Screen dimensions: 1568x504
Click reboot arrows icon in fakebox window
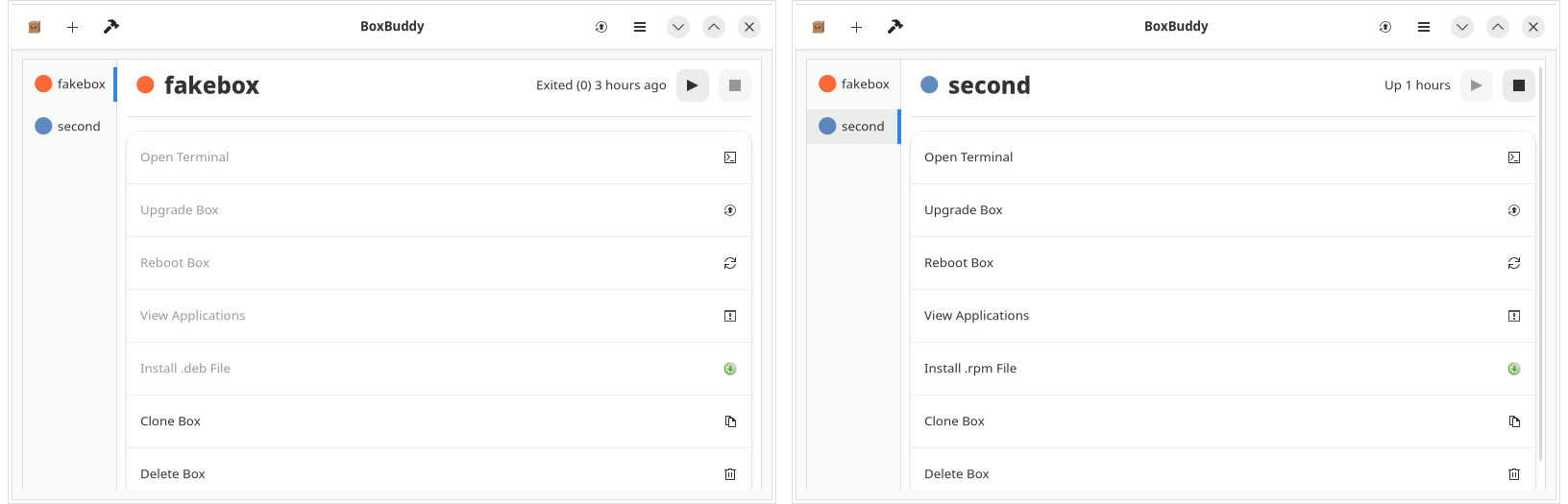[730, 263]
